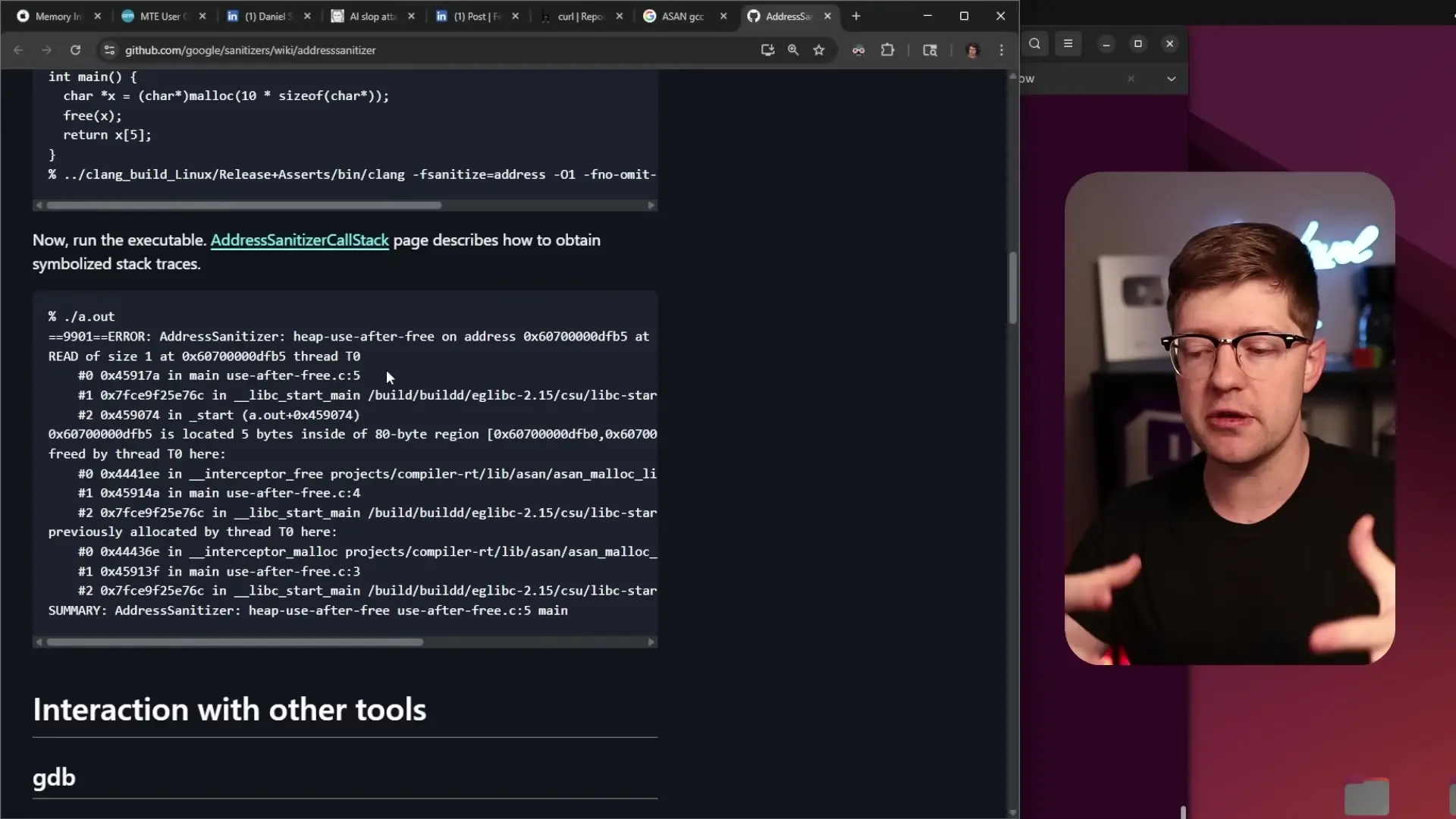Image resolution: width=1456 pixels, height=819 pixels.
Task: Switch to the ASAN gcc tab
Action: pos(682,16)
